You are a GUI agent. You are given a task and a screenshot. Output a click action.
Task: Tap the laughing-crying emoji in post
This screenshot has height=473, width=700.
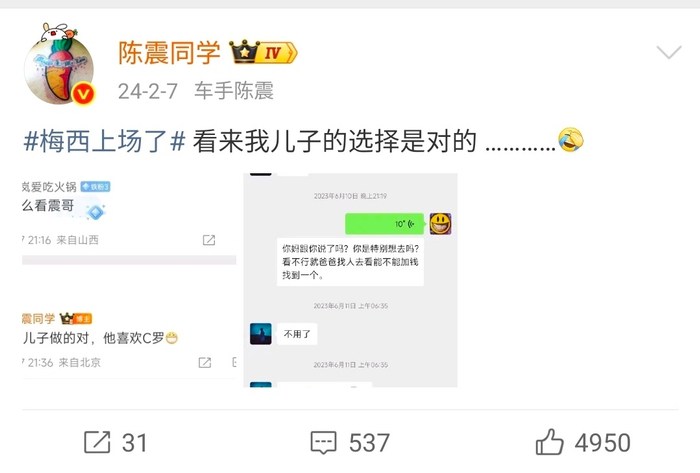(571, 140)
